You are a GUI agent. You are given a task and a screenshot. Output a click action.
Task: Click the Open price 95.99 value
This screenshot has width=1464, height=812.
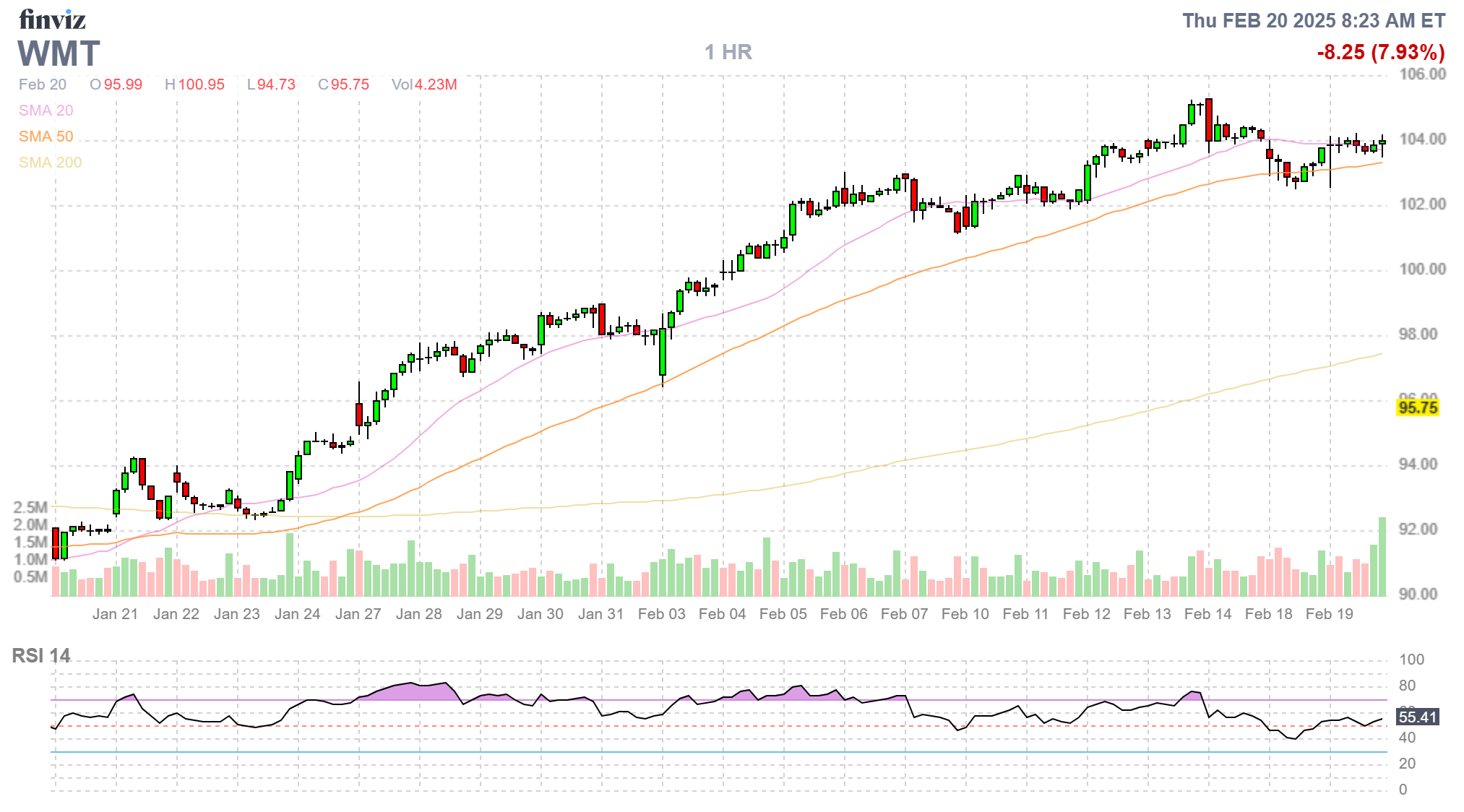122,85
